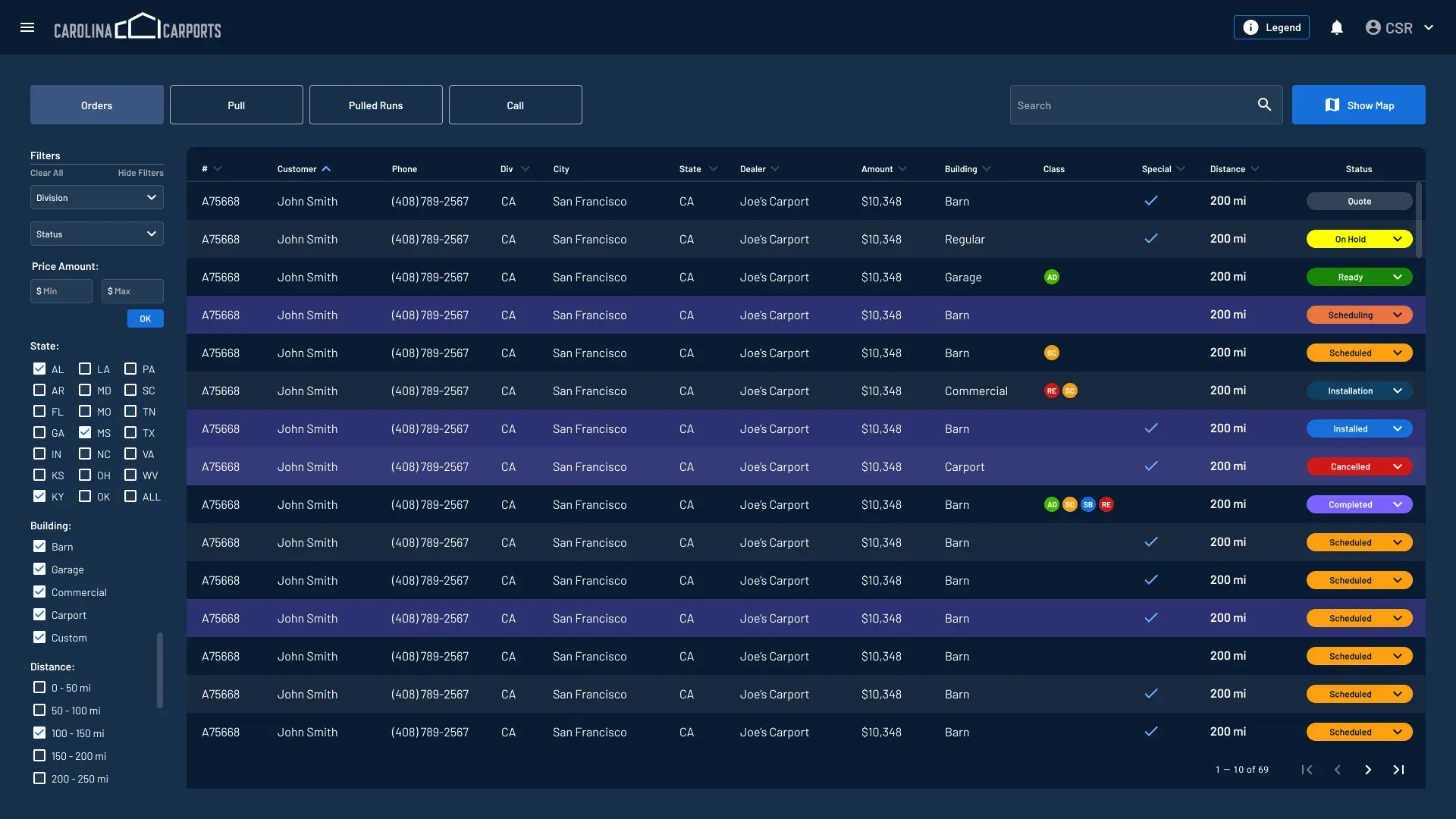Expand the Ready status dropdown
1456x819 pixels.
pyautogui.click(x=1398, y=277)
